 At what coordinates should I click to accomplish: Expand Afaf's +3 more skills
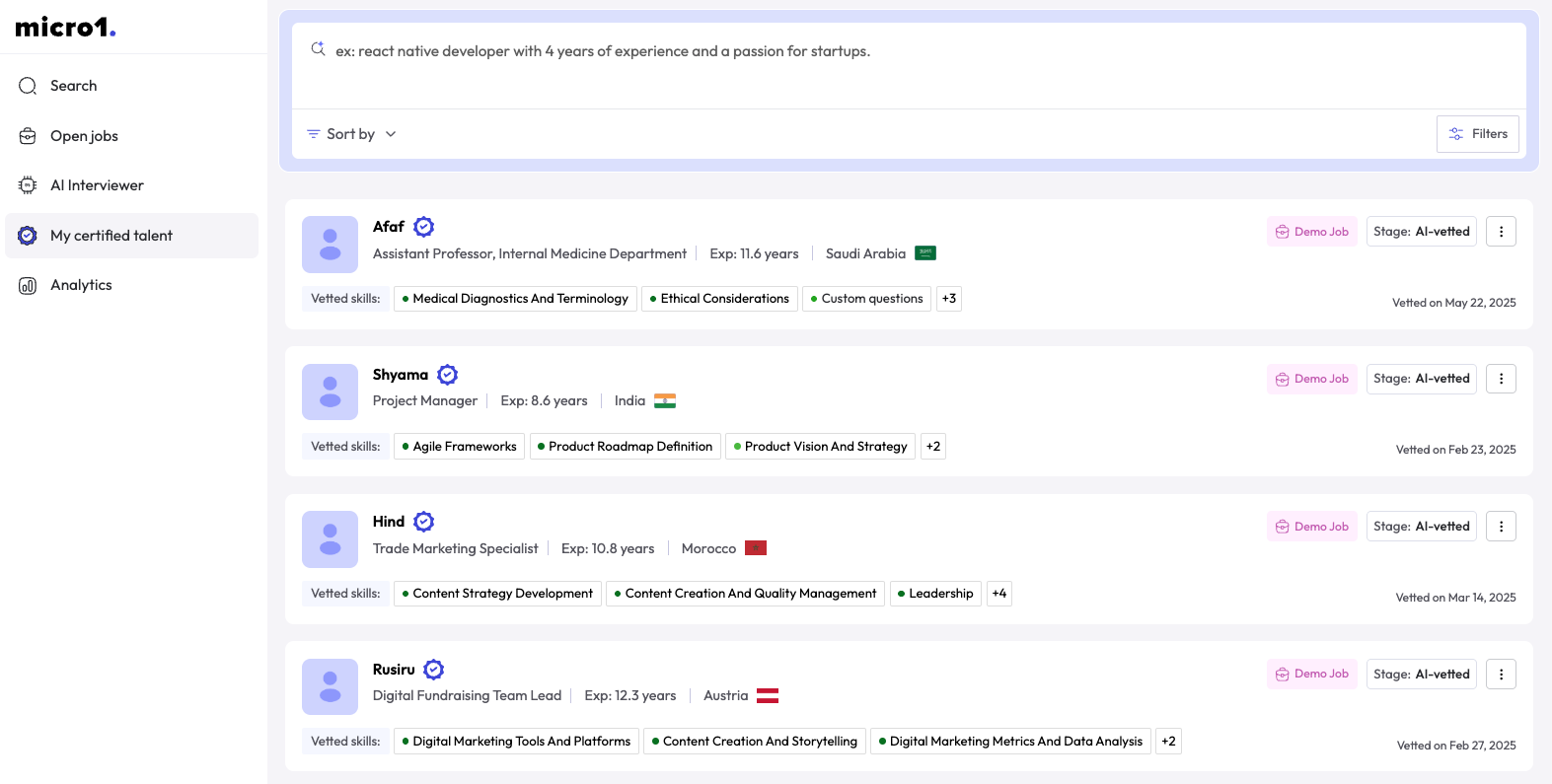pyautogui.click(x=949, y=299)
